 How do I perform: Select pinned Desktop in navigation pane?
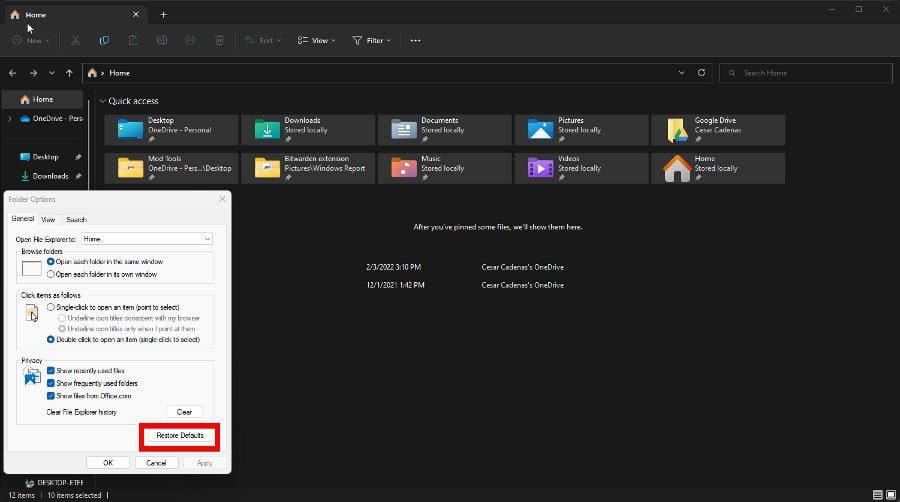click(45, 157)
